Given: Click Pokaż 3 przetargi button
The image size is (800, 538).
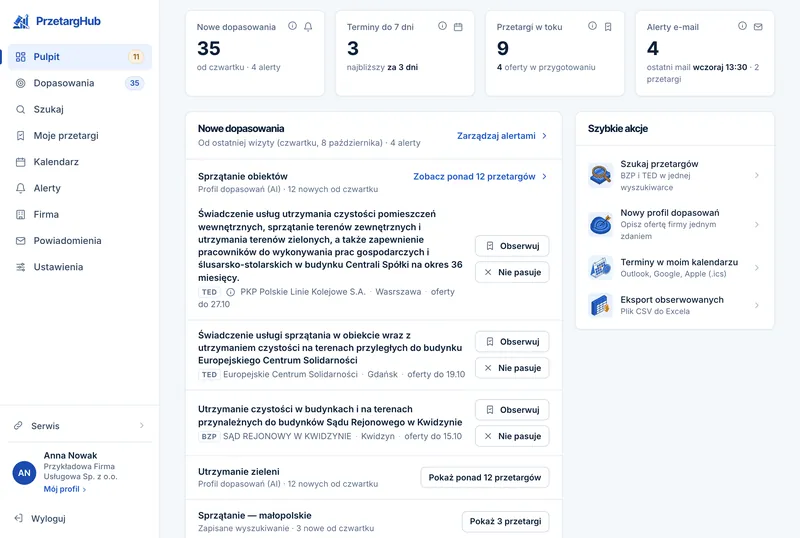Looking at the screenshot, I should coord(505,521).
